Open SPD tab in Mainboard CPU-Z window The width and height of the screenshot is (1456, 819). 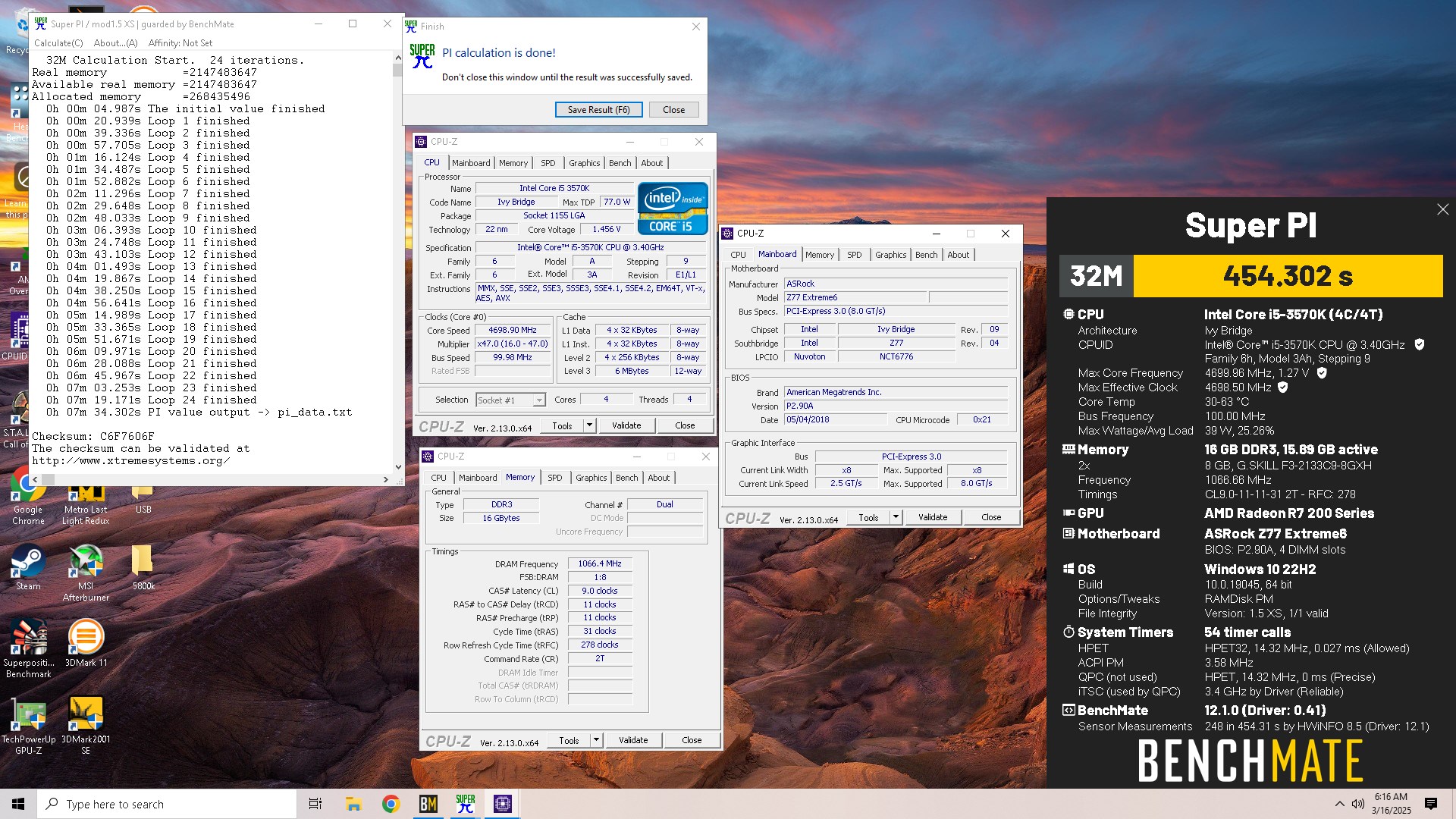tap(854, 255)
